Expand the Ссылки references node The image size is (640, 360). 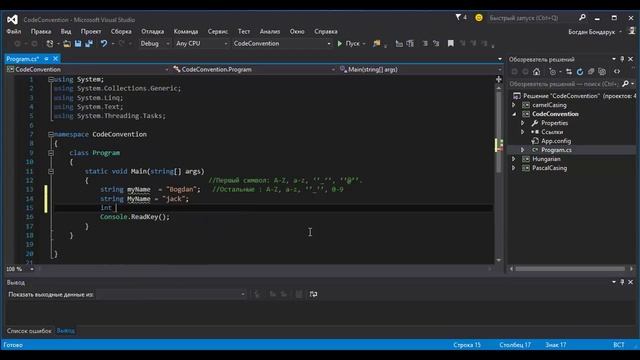[522, 132]
